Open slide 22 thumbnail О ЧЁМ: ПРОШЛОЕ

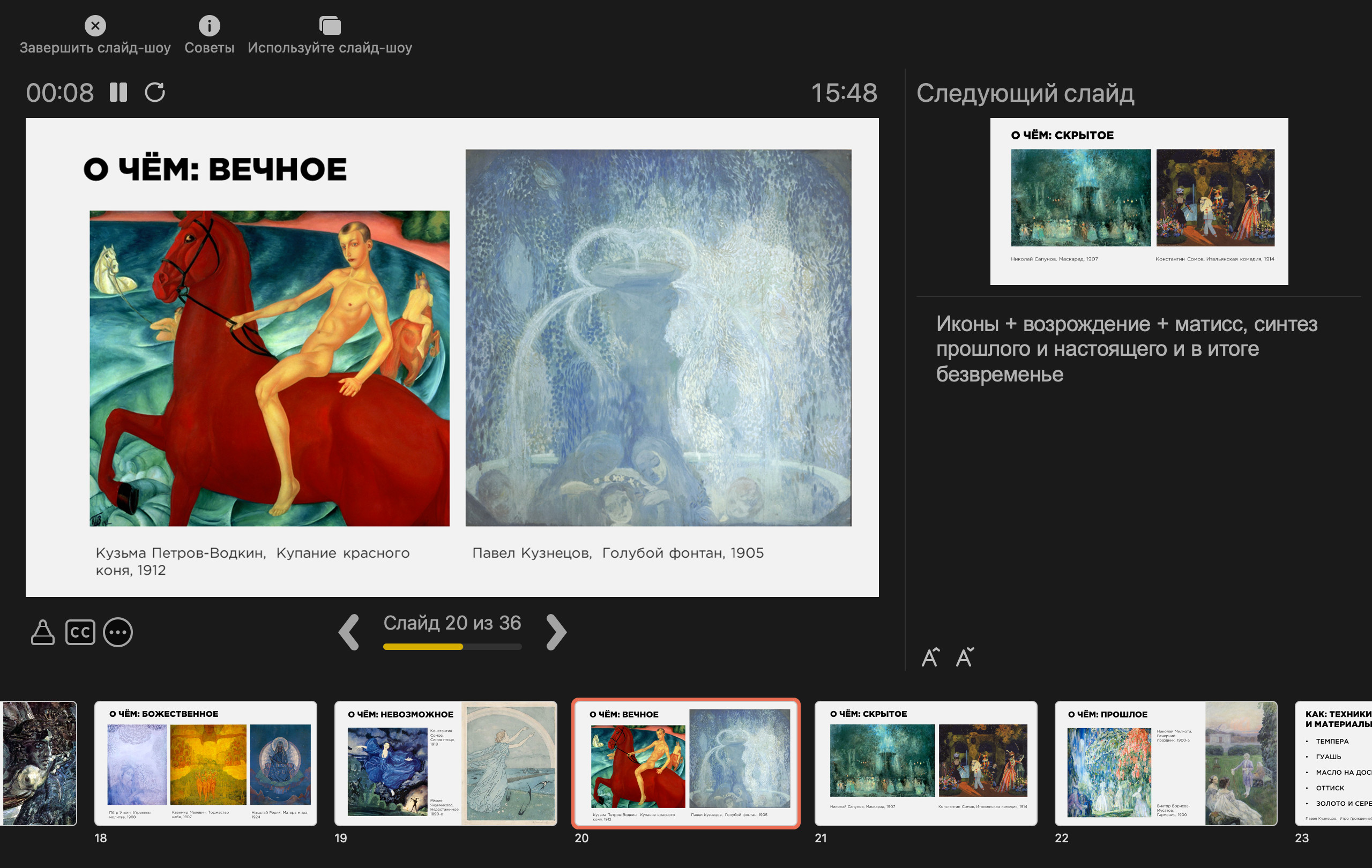click(x=1166, y=763)
